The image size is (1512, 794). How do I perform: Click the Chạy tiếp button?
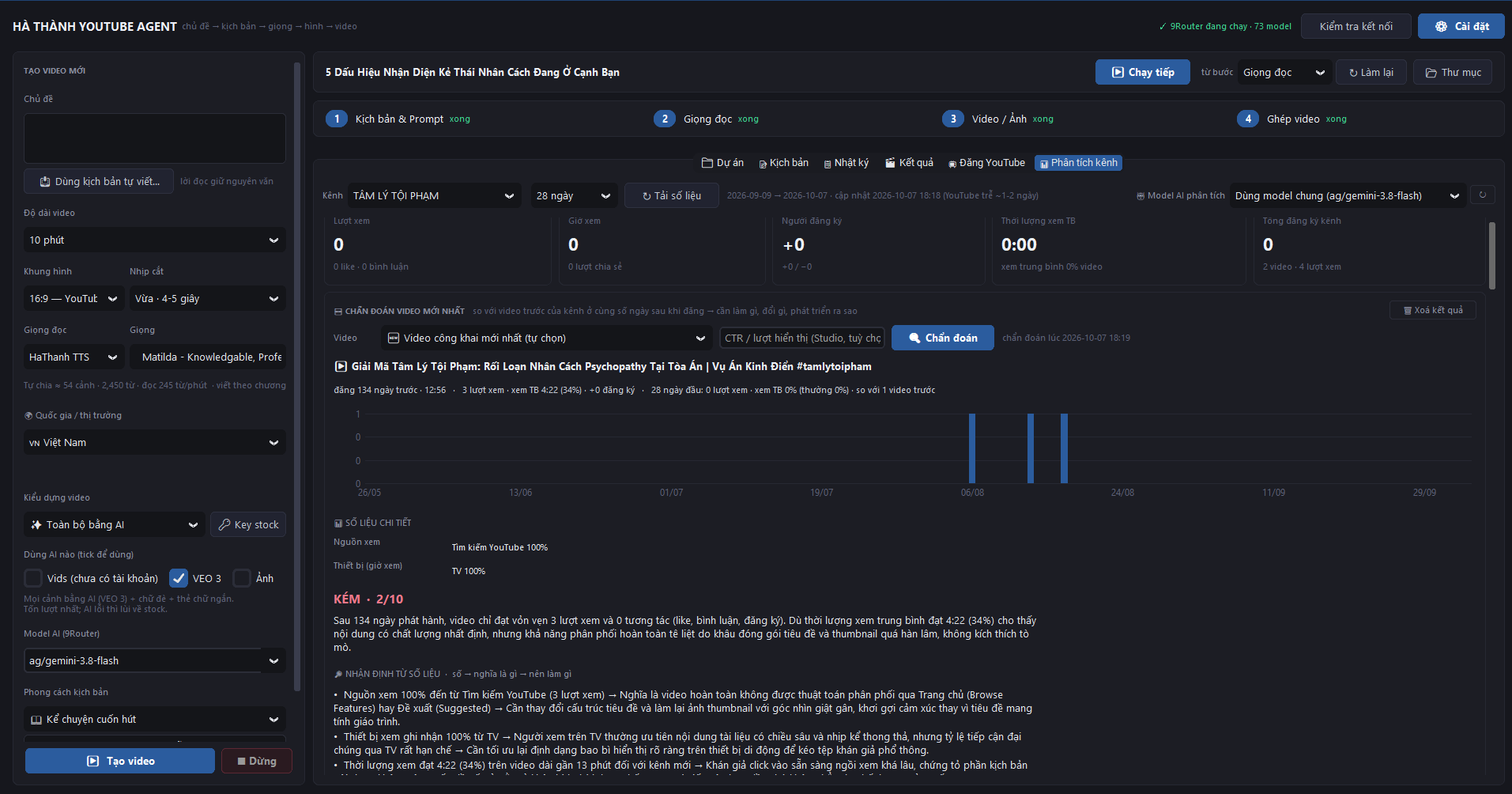(1143, 72)
